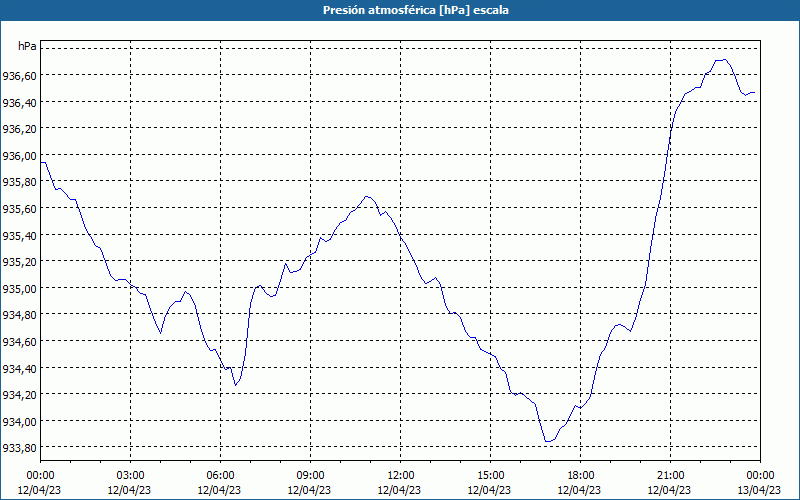
Task: Click the 934,80 y-axis label
Action: point(19,315)
